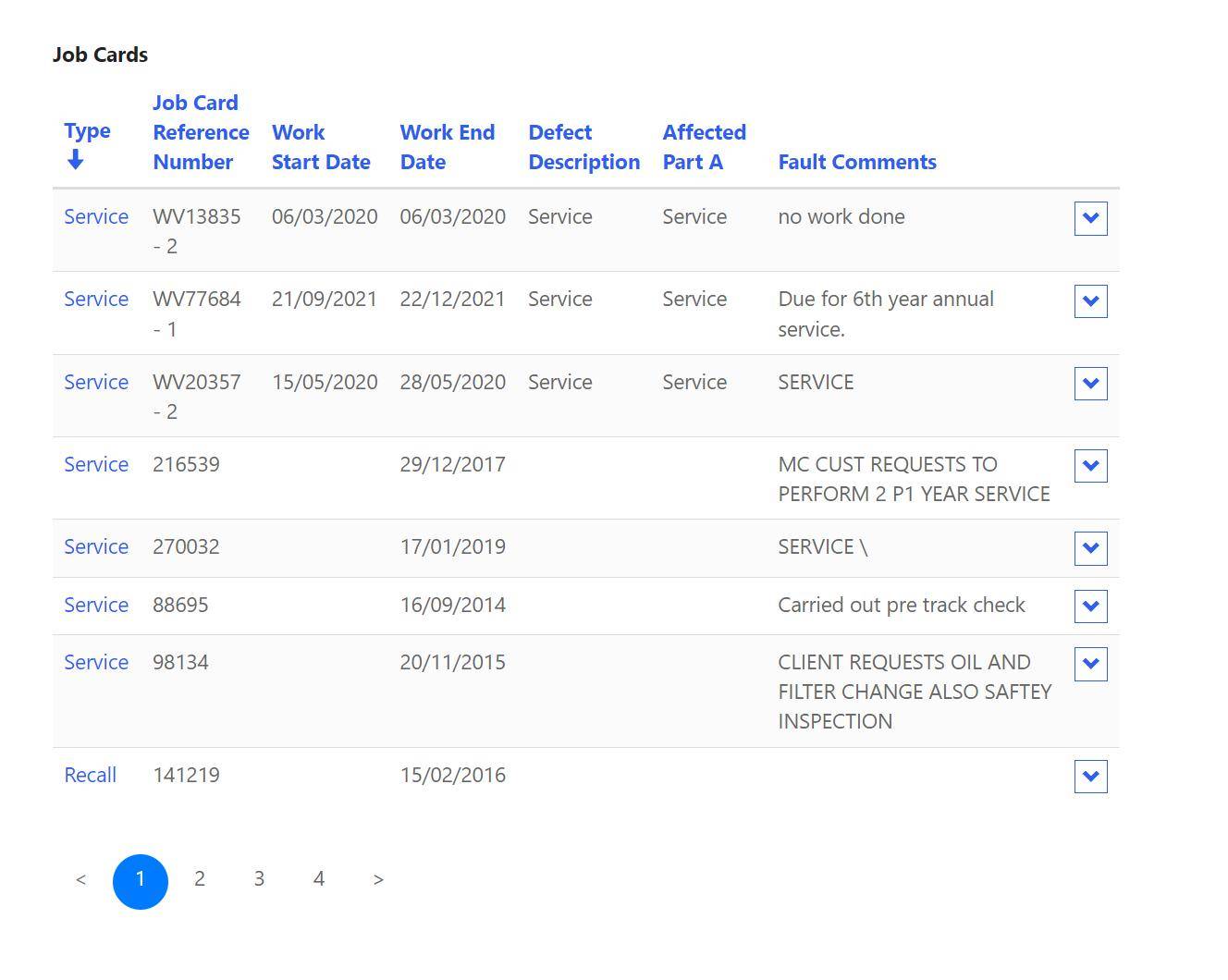The width and height of the screenshot is (1228, 980).
Task: Go to next page using arrow
Action: coord(378,879)
